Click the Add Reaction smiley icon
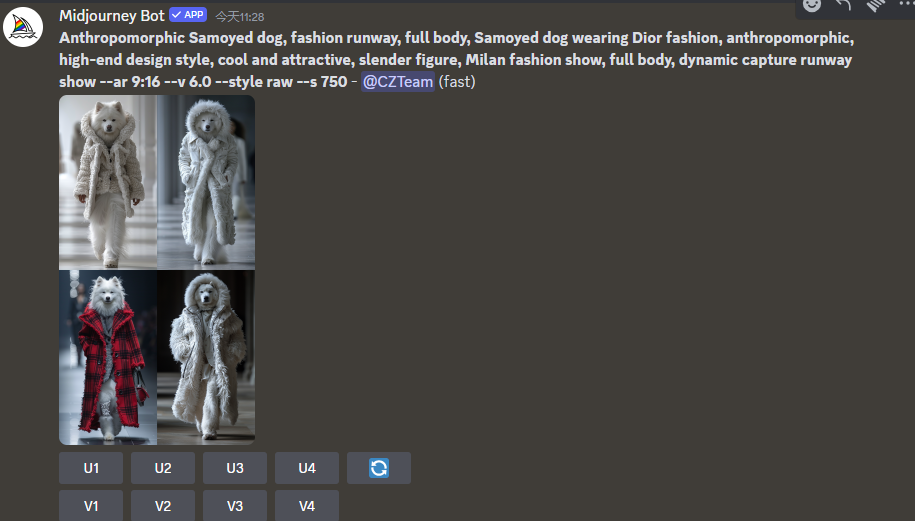The width and height of the screenshot is (915, 521). [812, 5]
